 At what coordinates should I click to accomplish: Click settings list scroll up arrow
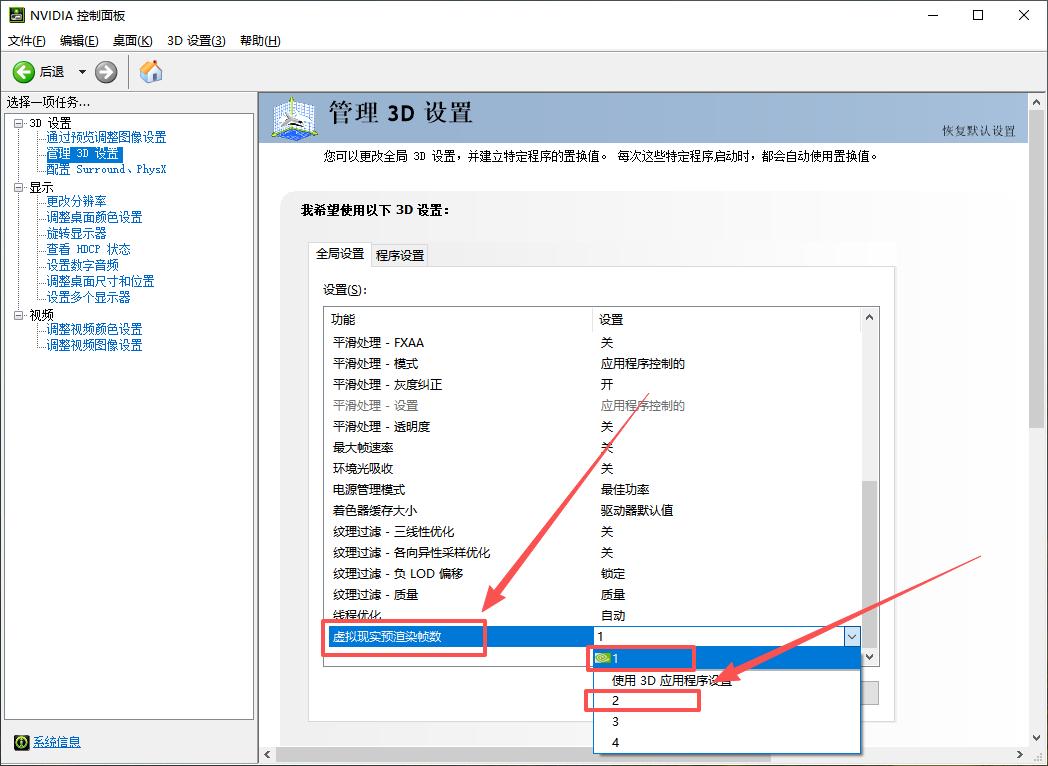coord(870,317)
